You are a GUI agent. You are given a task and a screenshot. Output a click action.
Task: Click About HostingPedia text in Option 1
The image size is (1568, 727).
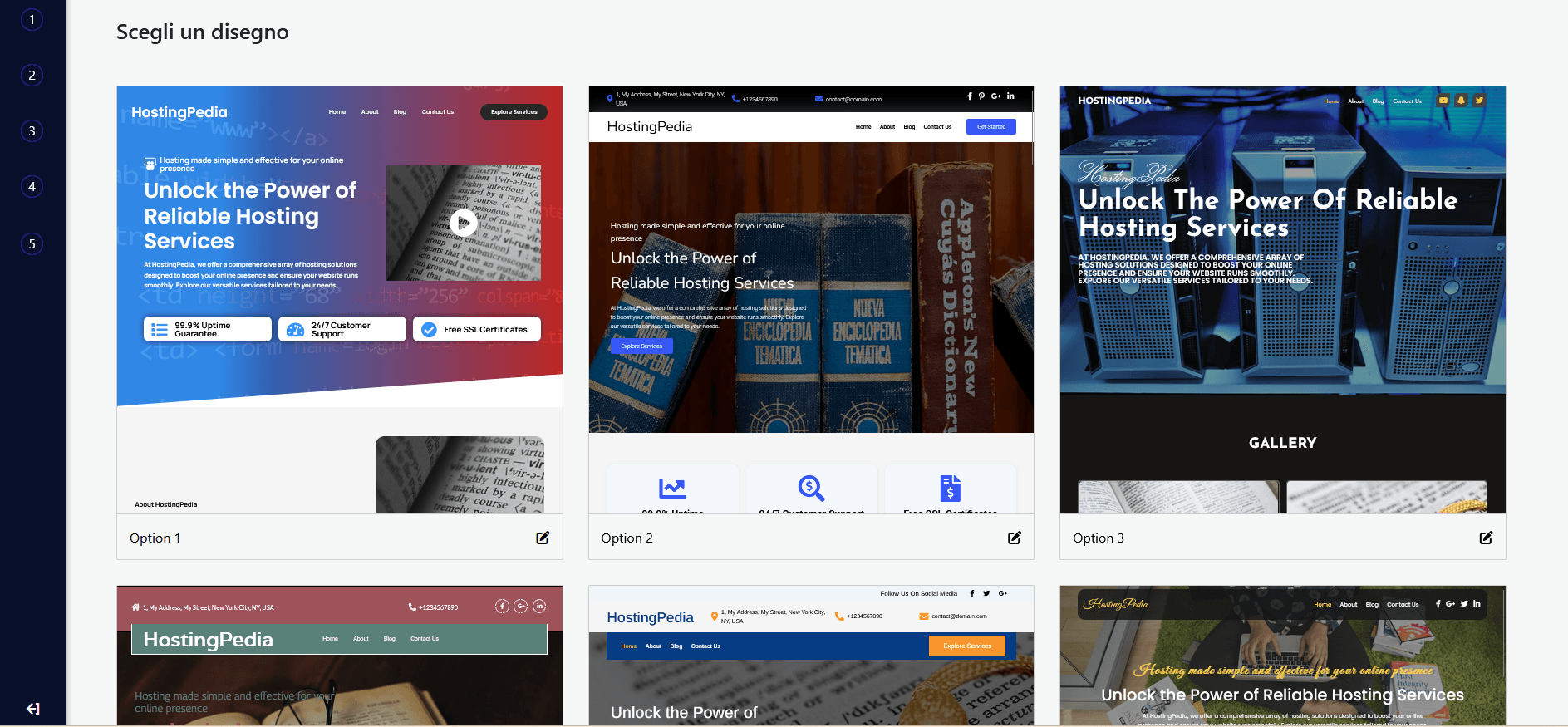166,504
